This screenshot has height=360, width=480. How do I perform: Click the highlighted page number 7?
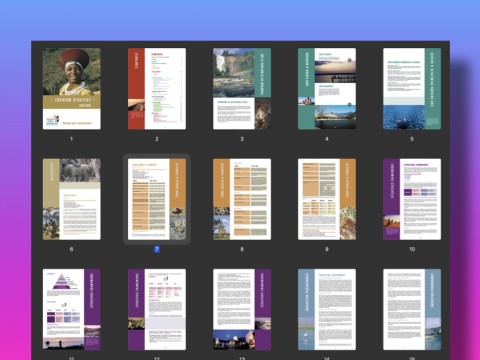pos(157,249)
